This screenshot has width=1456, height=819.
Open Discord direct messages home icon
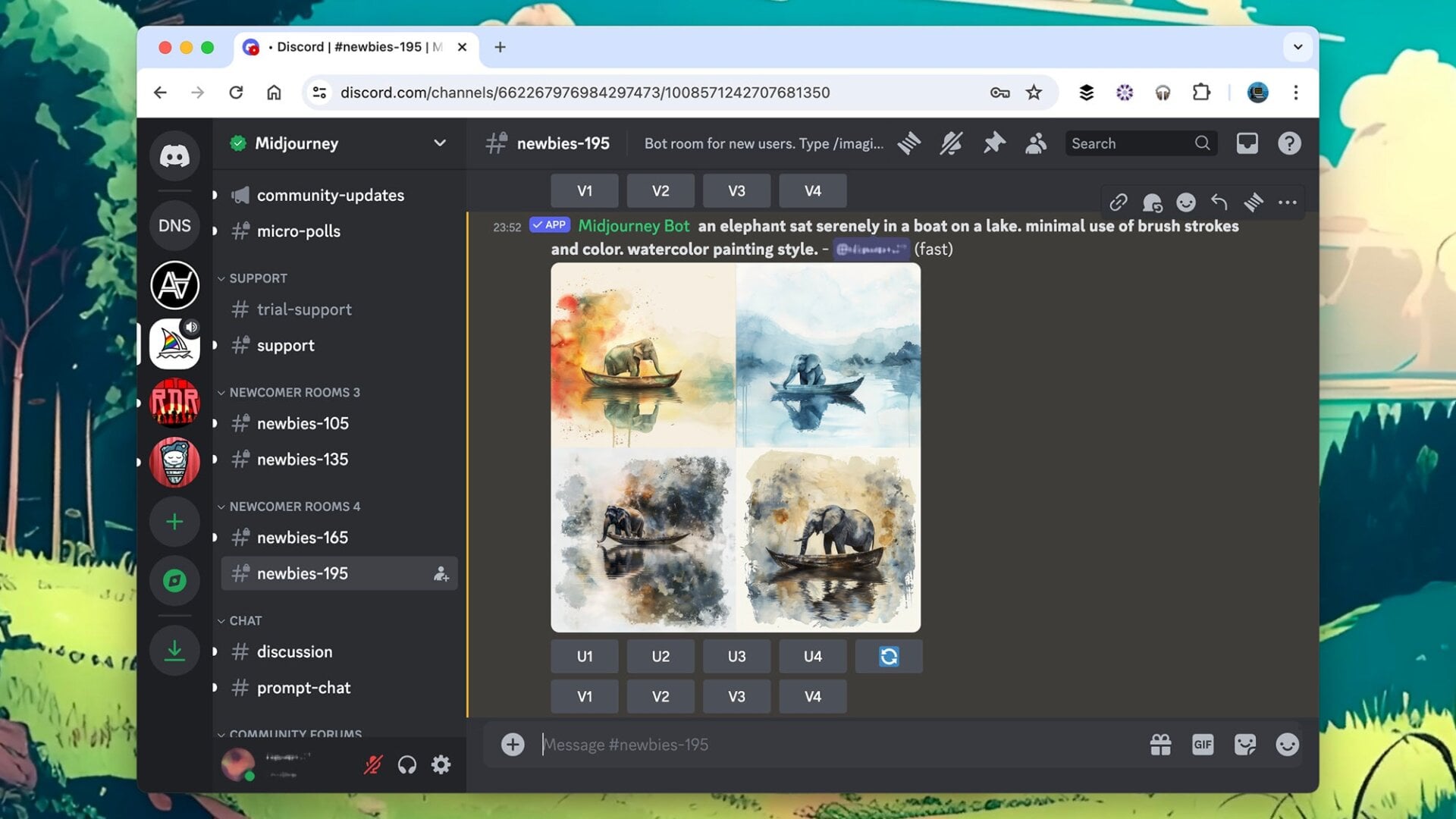coord(174,156)
